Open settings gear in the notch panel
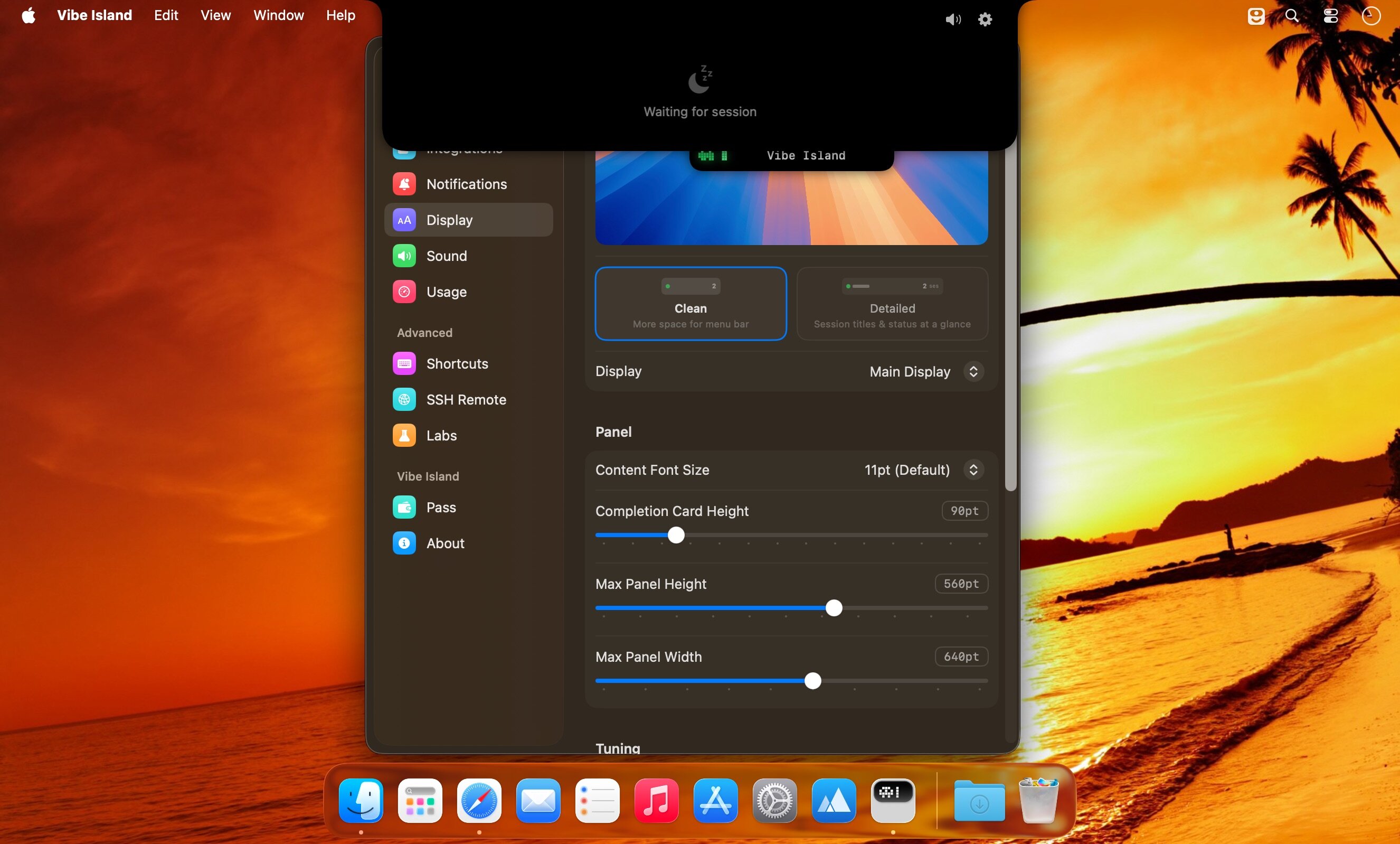1400x844 pixels. coord(985,20)
